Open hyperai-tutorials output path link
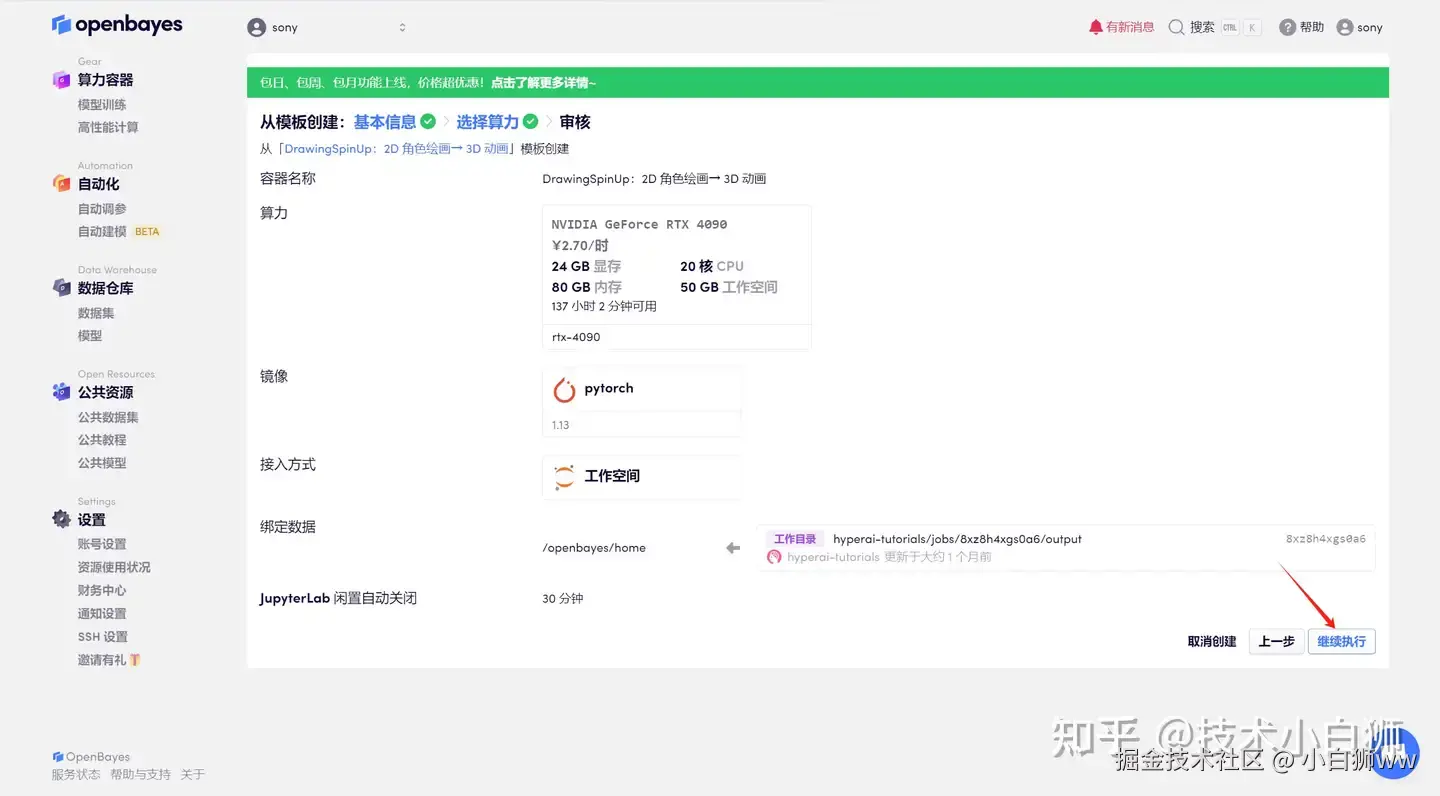The height and width of the screenshot is (796, 1440). pyautogui.click(x=957, y=539)
